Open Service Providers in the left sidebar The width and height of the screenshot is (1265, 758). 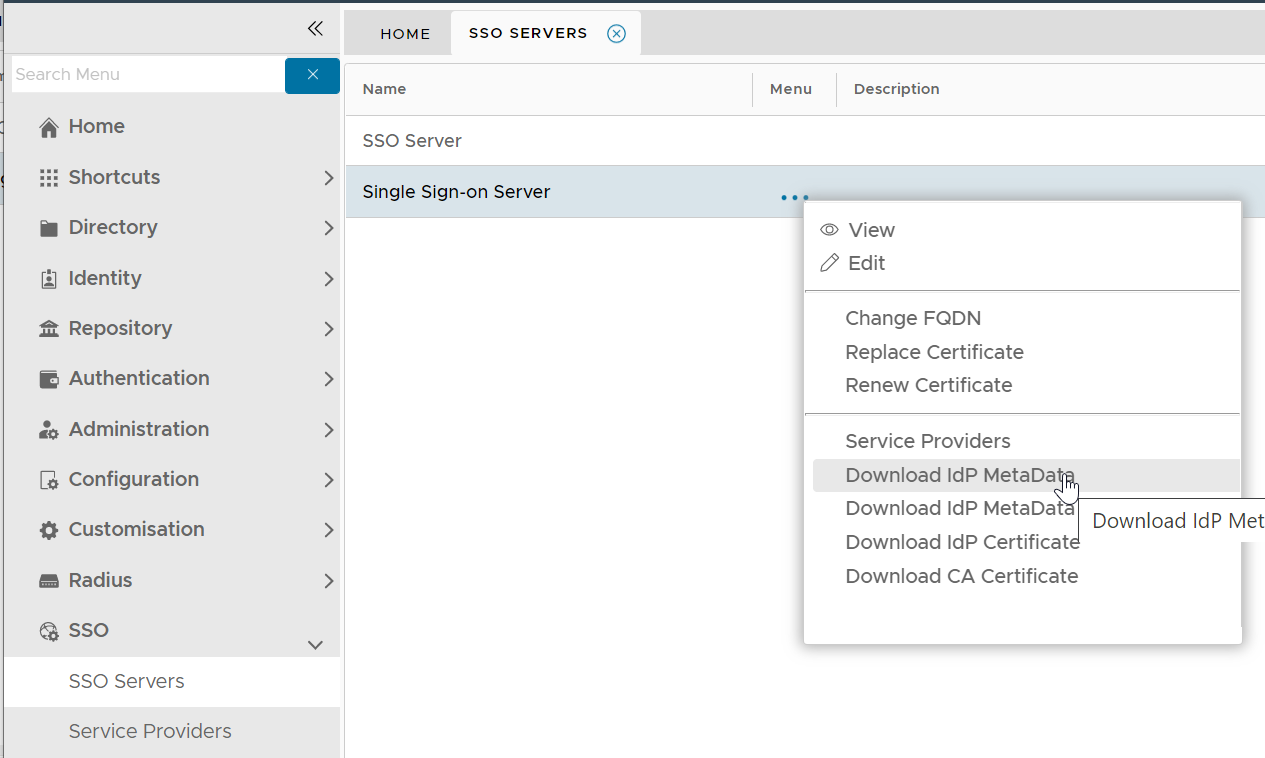click(150, 731)
